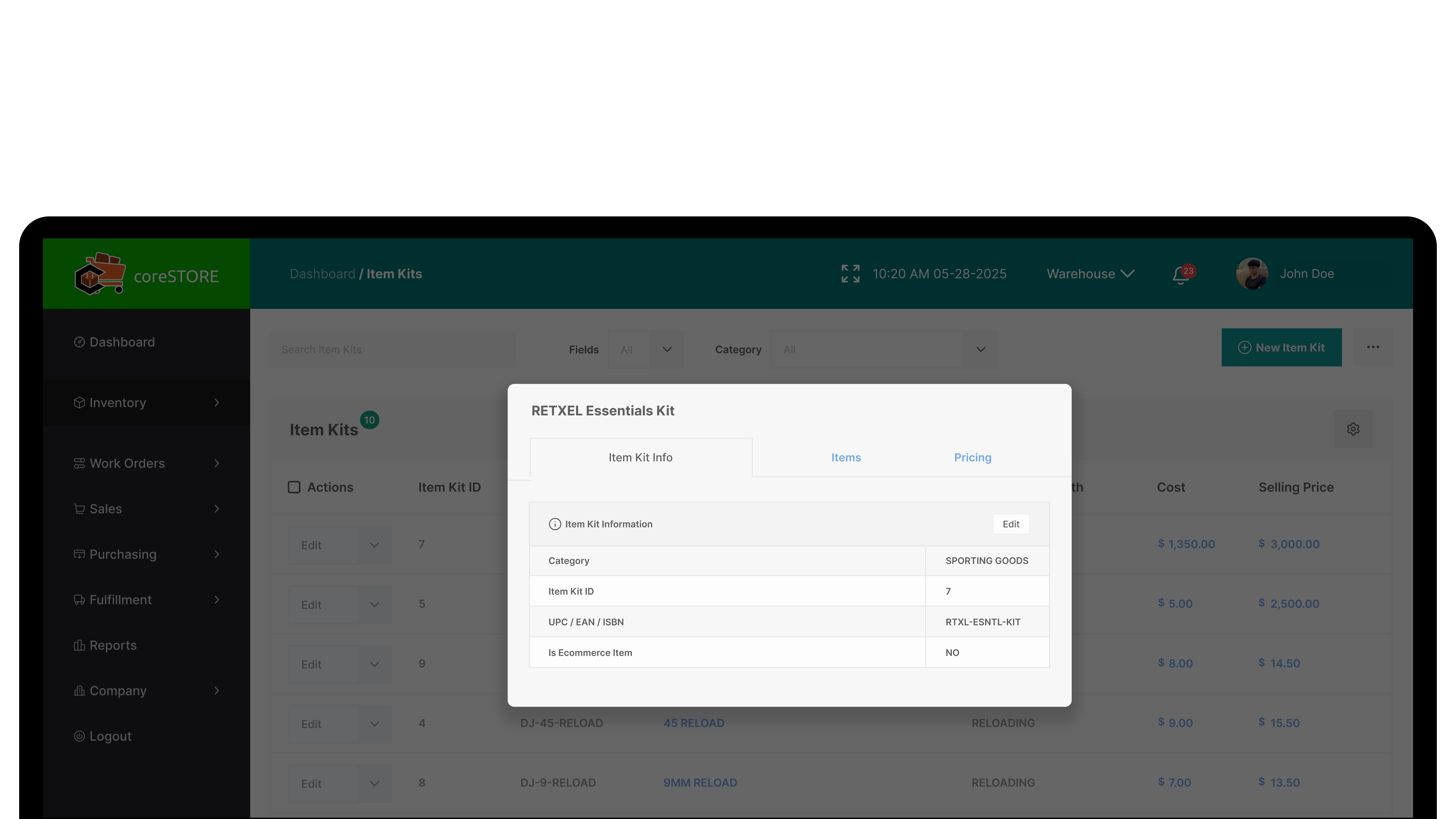Click the Search Item Kits input field
This screenshot has height=819, width=1456.
(393, 349)
